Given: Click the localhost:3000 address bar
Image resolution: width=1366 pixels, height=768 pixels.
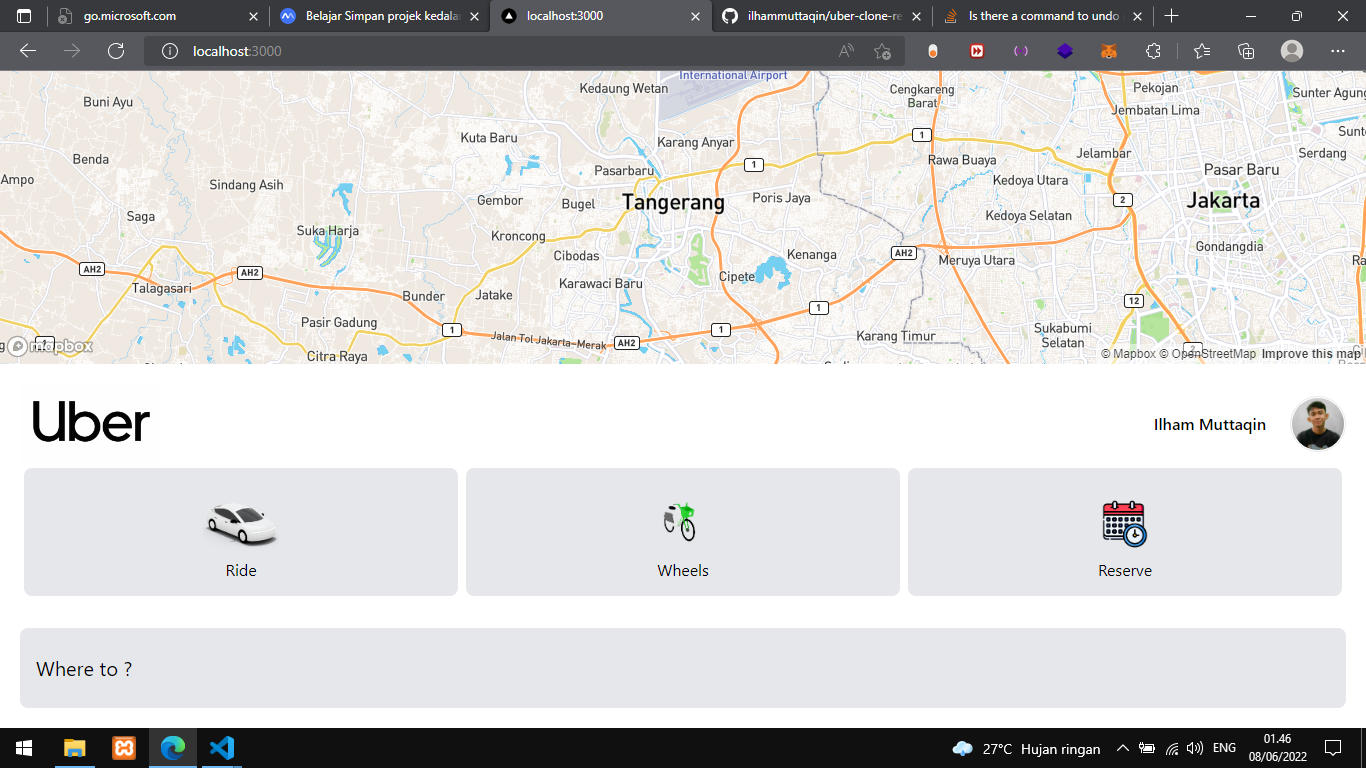Looking at the screenshot, I should point(500,51).
